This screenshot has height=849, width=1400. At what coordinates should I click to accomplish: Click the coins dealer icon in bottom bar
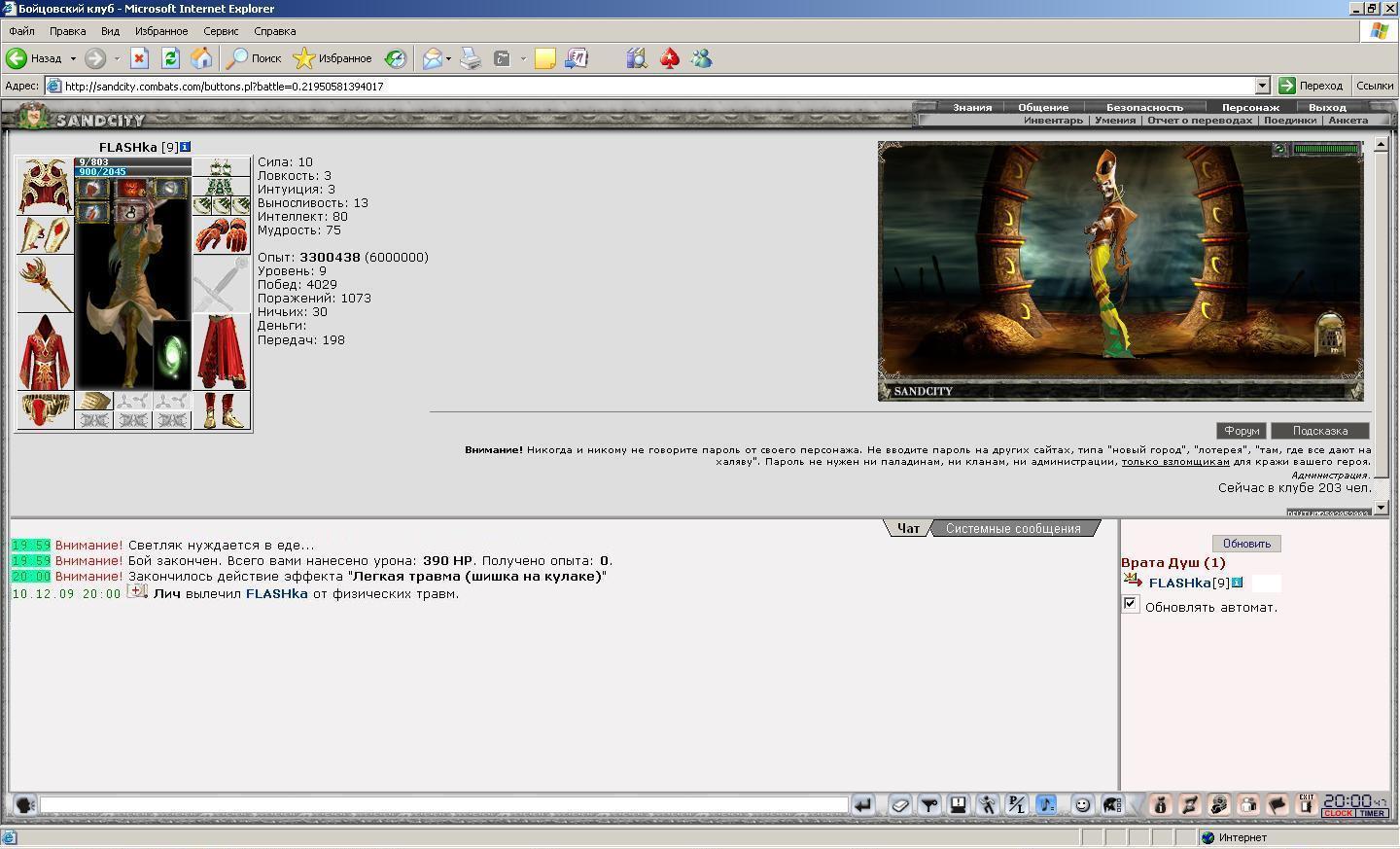1218,804
